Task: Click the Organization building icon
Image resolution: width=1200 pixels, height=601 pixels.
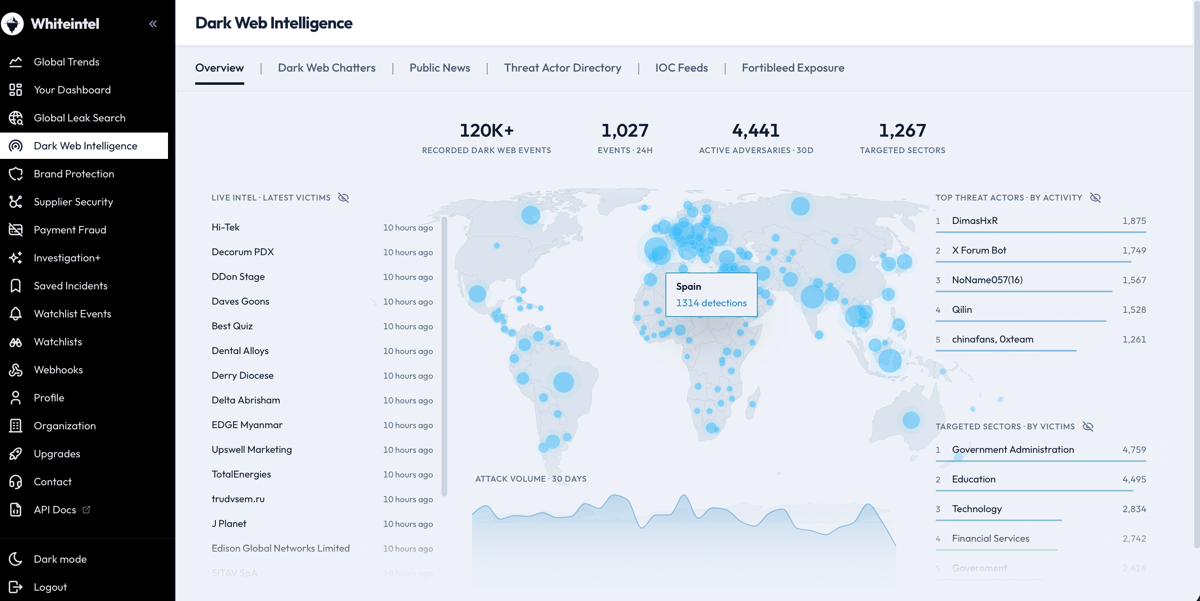Action: tap(16, 426)
